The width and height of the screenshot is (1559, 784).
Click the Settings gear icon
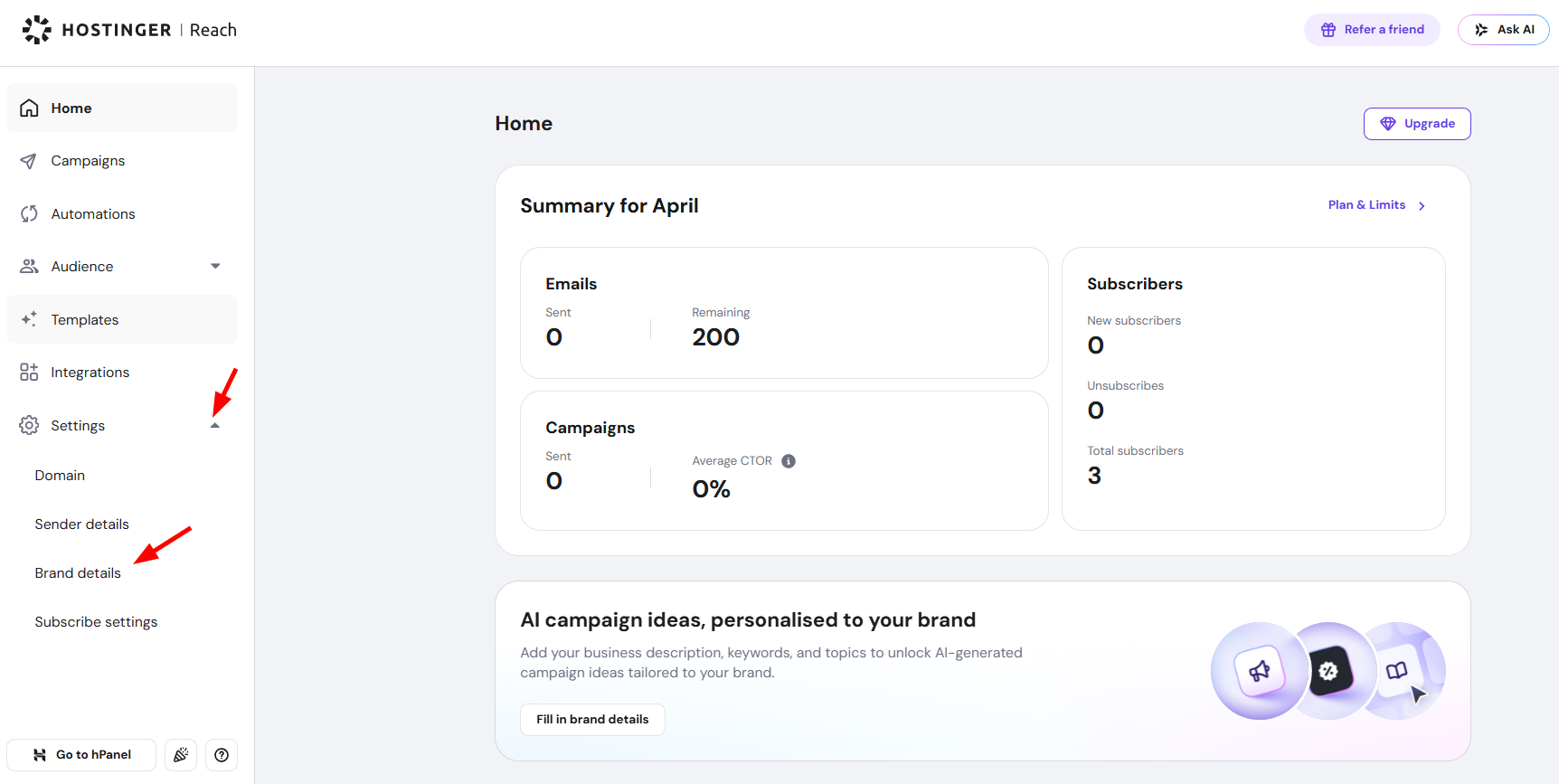29,425
